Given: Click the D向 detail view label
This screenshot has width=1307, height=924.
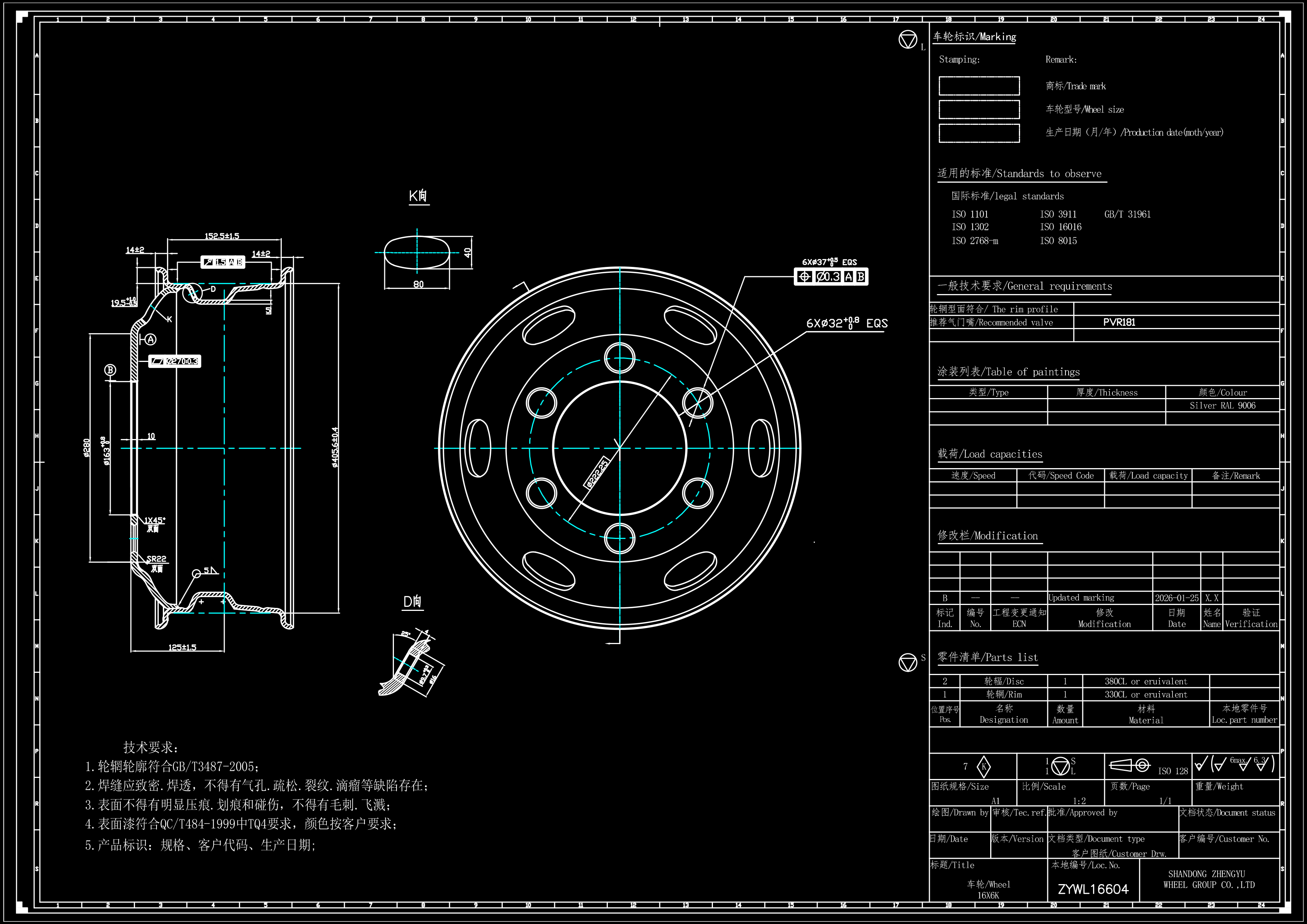Looking at the screenshot, I should (x=412, y=602).
